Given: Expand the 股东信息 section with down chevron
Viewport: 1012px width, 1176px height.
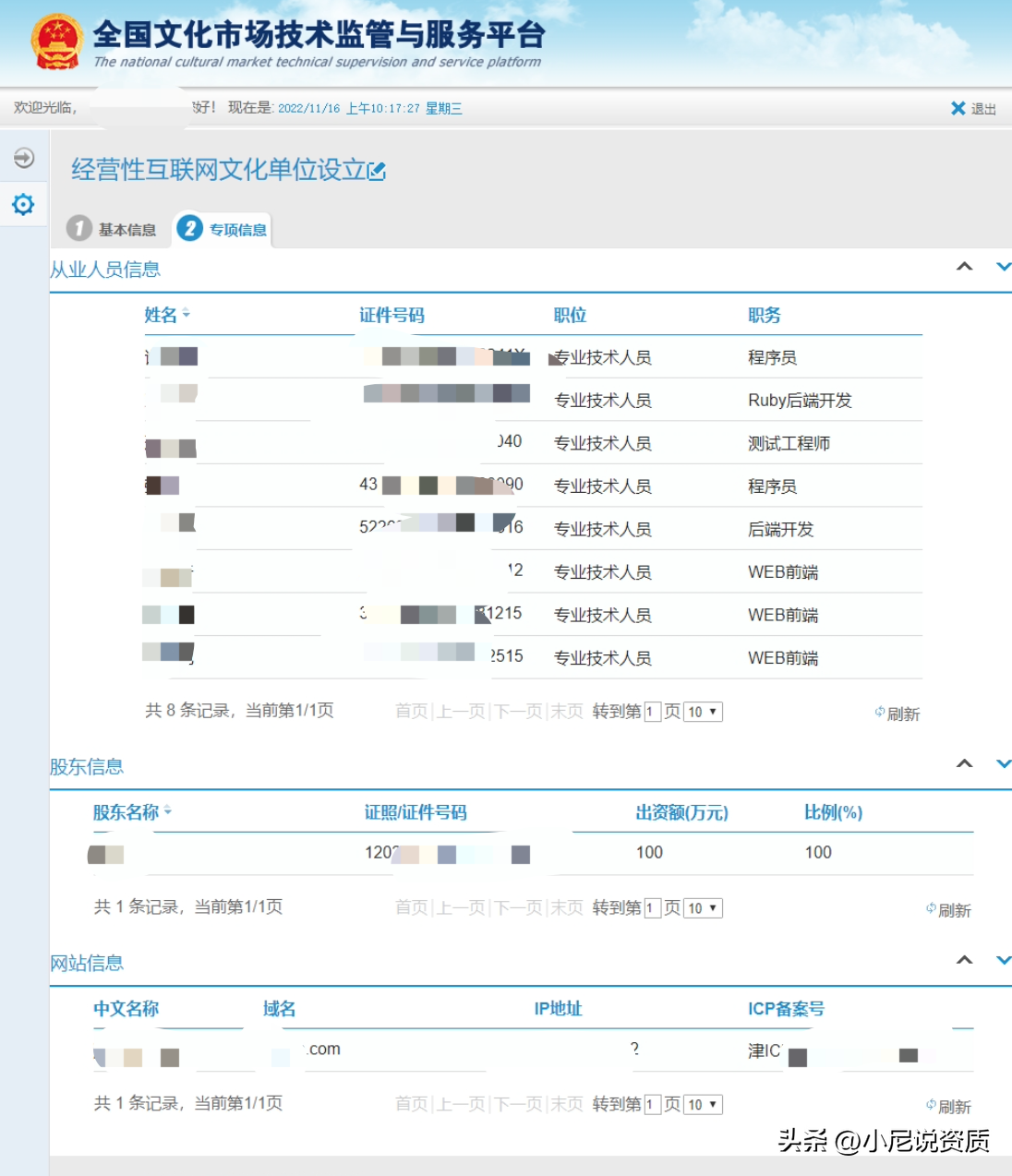Looking at the screenshot, I should coord(1003,764).
